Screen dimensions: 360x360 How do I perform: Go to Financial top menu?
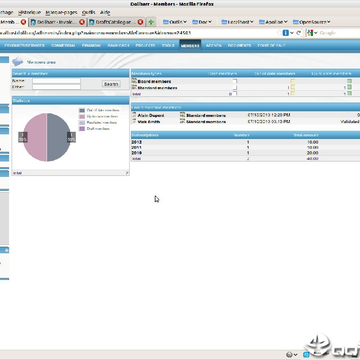[x=91, y=46]
